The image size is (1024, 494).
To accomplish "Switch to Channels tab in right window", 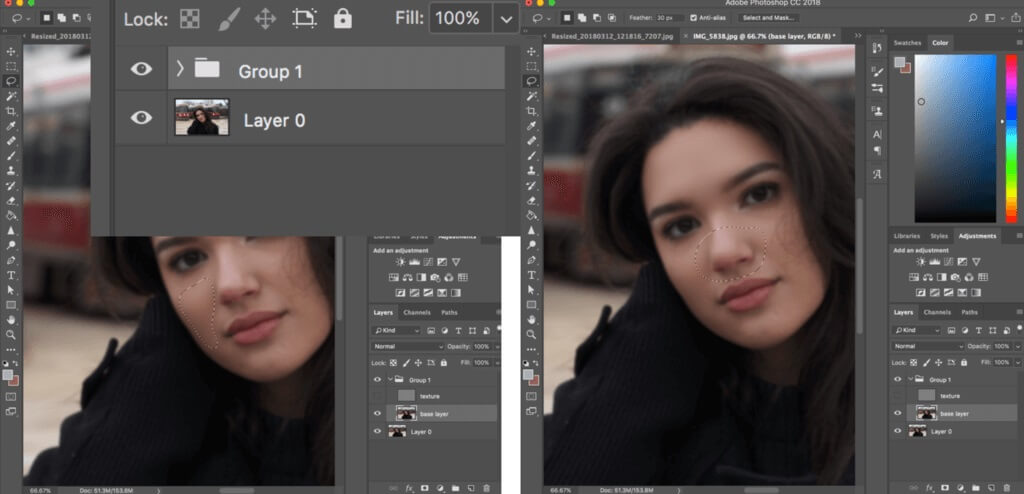I will 937,312.
